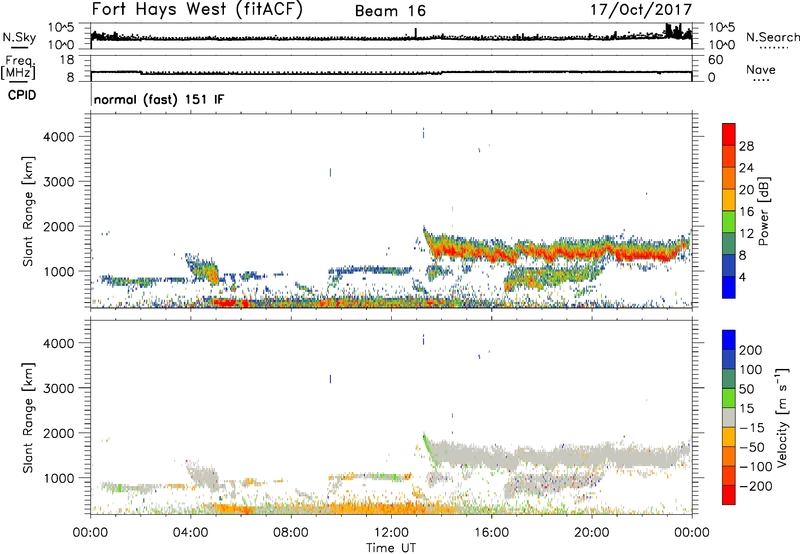Click the "20:00" time tick label
800x554 pixels.
coord(592,533)
